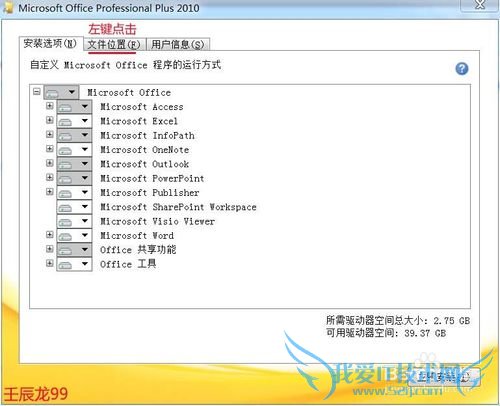
Task: Open the help icon in the dialog
Action: coord(462,69)
